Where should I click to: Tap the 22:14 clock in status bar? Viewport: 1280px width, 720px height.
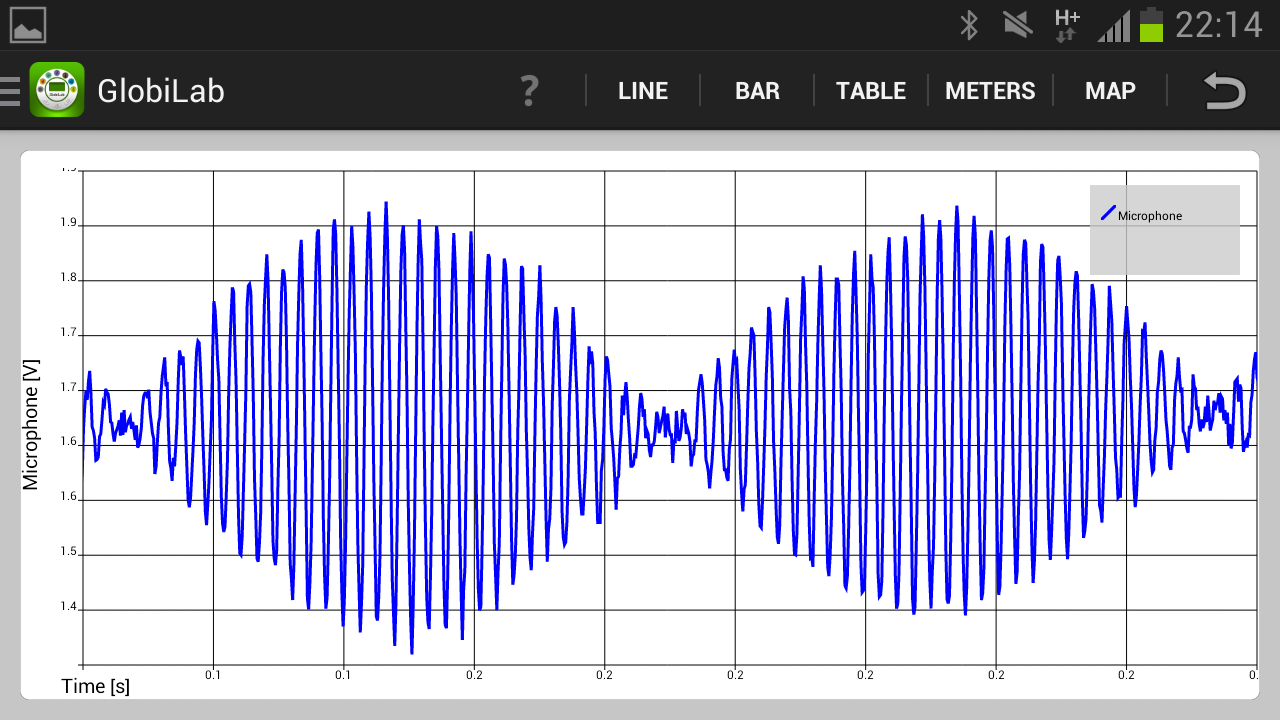coord(1219,25)
